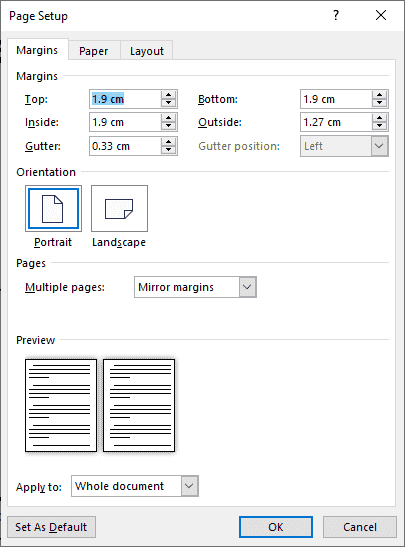
Task: Decrease Inside margin with down arrow
Action: [x=168, y=126]
